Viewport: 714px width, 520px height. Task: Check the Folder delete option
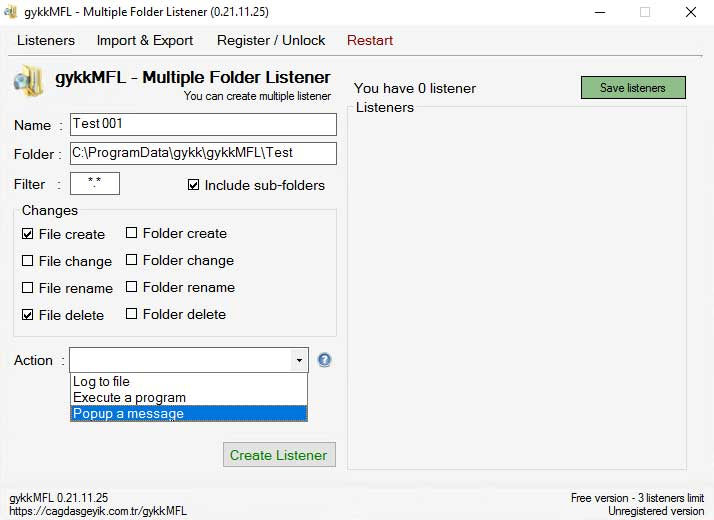tap(132, 314)
